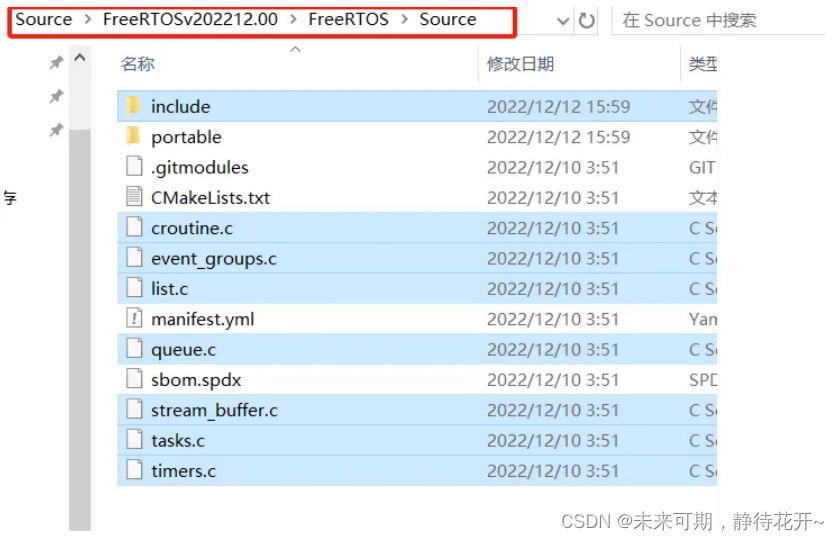Click the event_groups.c file icon

click(x=134, y=257)
